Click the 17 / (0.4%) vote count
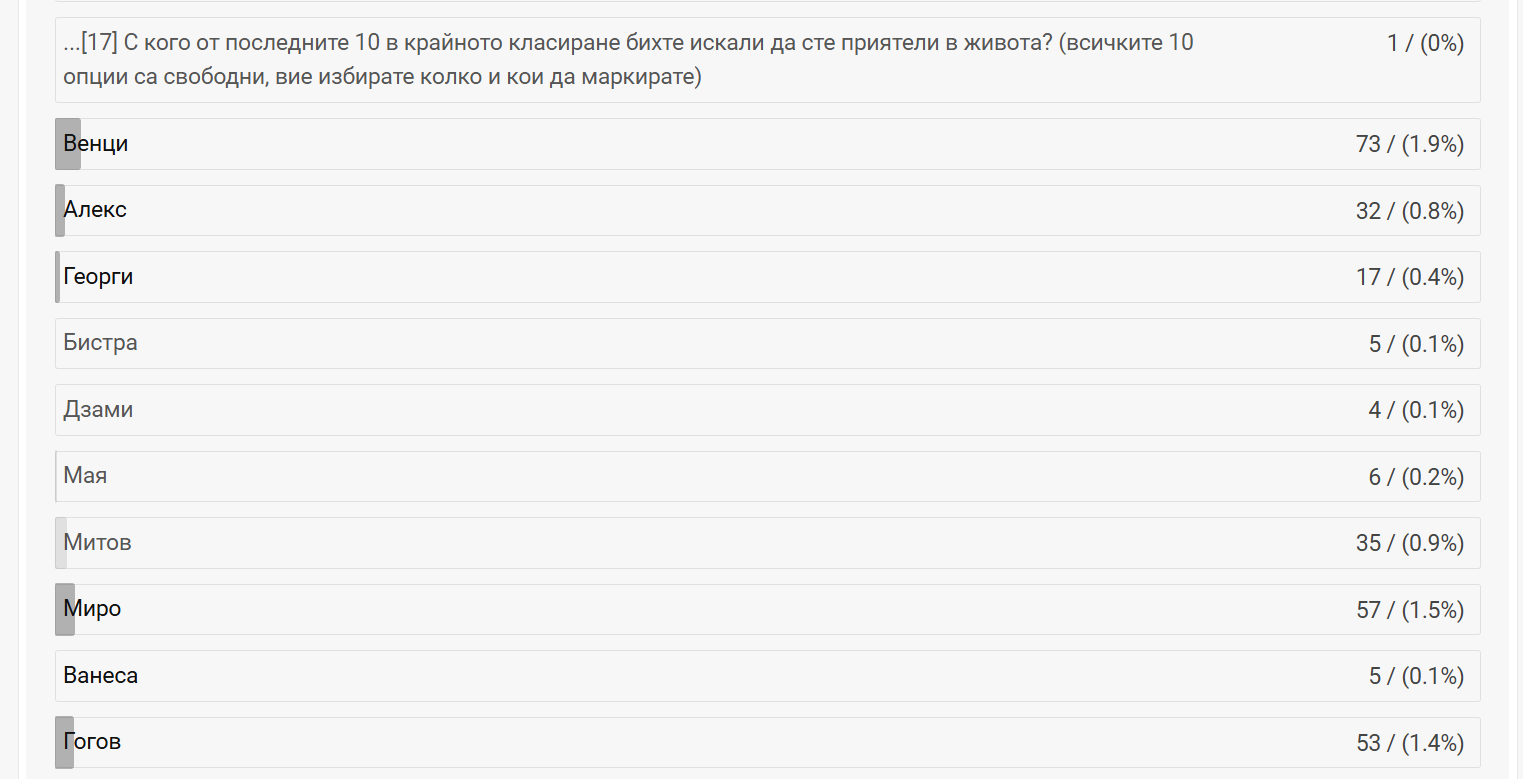Viewport: 1523px width, 779px height. pos(1409,278)
